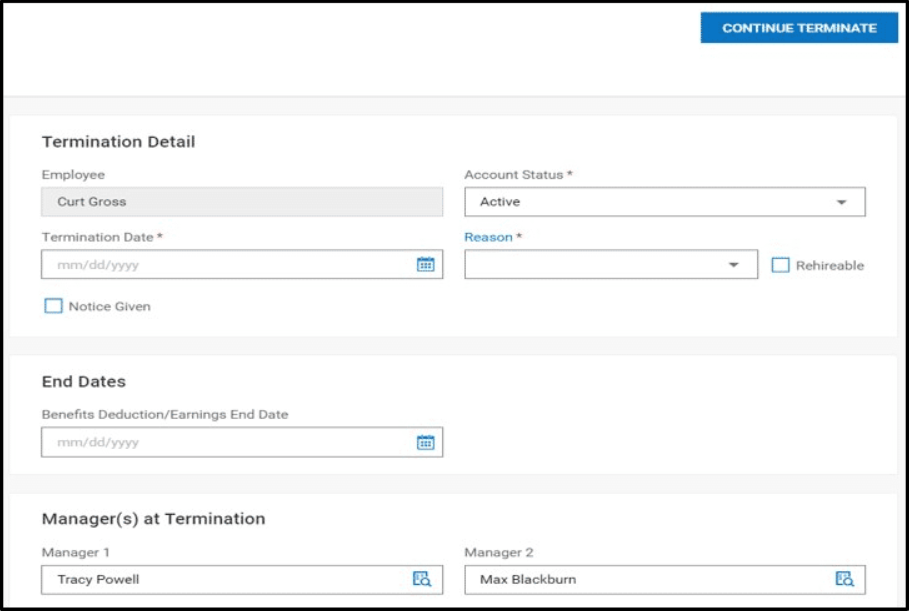
Task: Check the Rehireable checkbox
Action: pyautogui.click(x=780, y=265)
